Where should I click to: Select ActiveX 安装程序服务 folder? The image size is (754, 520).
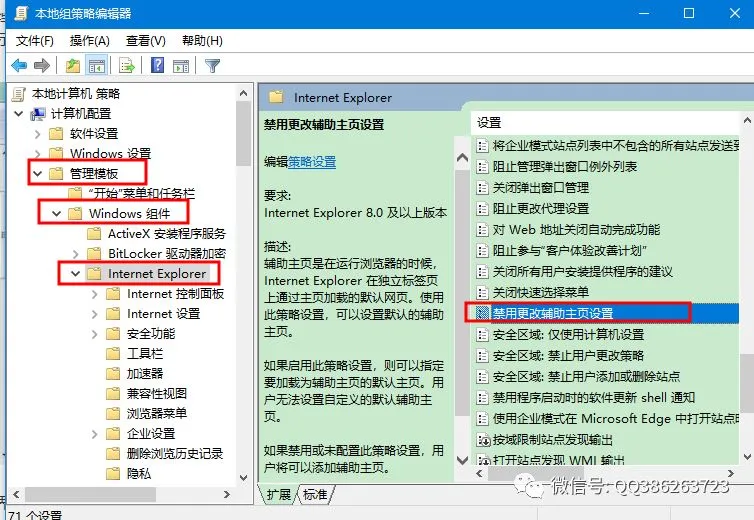[166, 234]
